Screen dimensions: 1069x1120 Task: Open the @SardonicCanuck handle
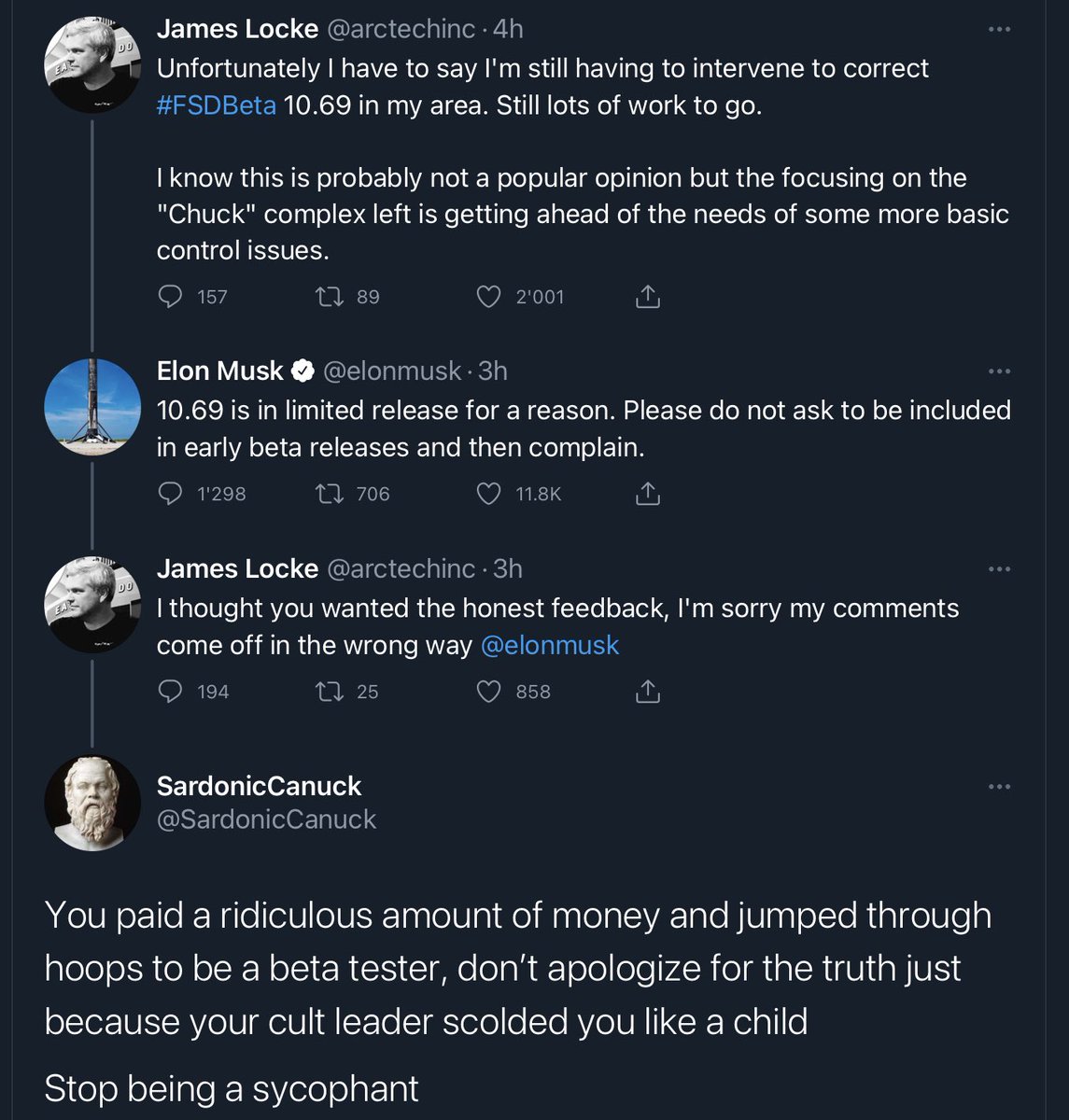pos(266,819)
